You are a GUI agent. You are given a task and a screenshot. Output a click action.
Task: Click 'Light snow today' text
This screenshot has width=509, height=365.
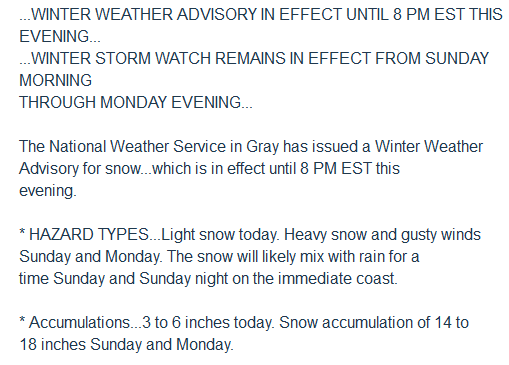219,235
